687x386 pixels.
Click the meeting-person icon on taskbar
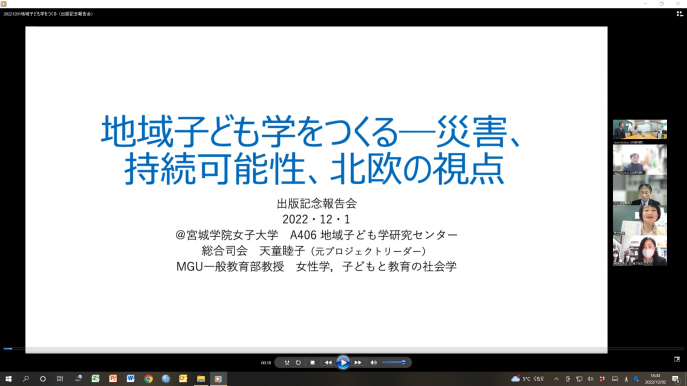pos(78,379)
